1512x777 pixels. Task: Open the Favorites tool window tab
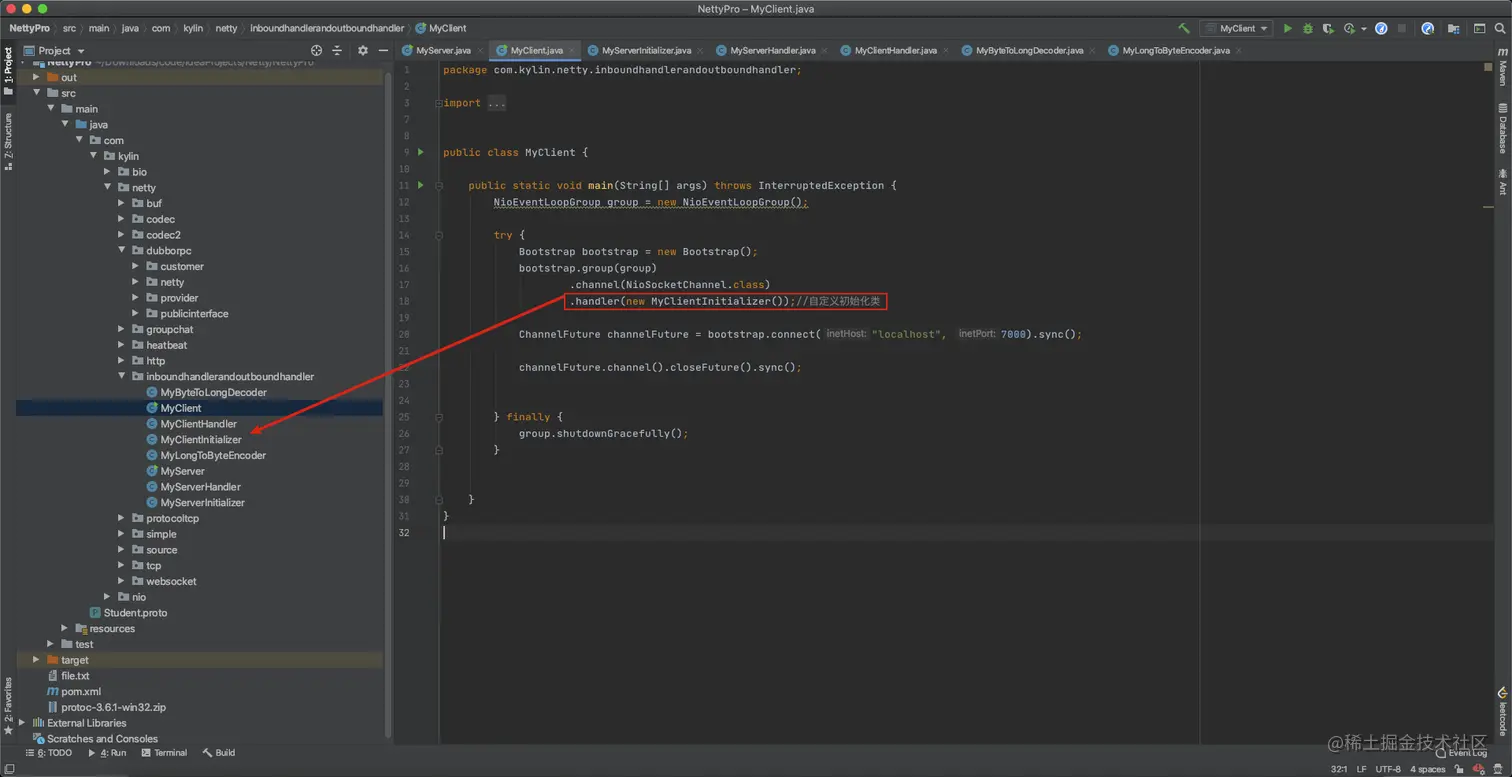click(x=8, y=706)
